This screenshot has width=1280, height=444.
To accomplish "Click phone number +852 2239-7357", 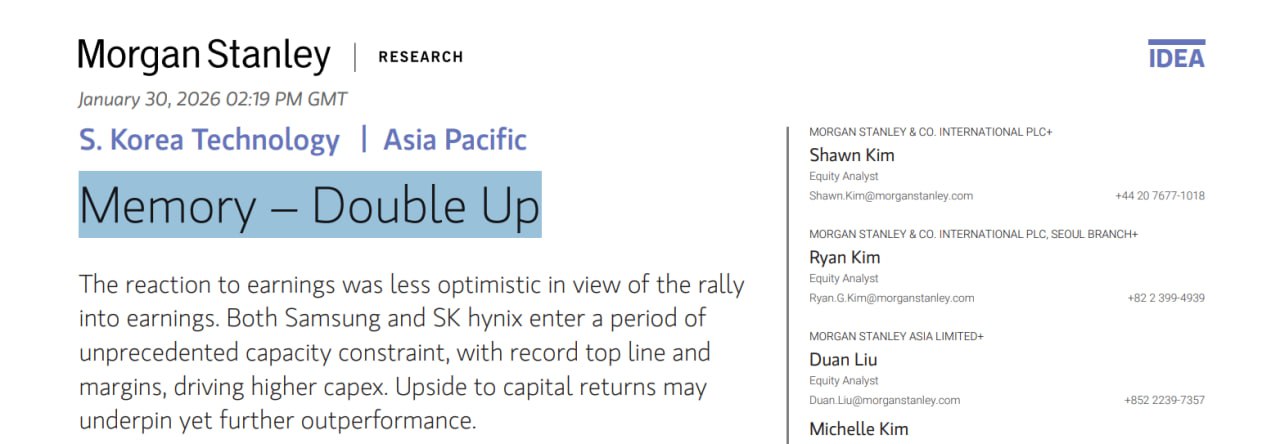I will click(x=1164, y=400).
